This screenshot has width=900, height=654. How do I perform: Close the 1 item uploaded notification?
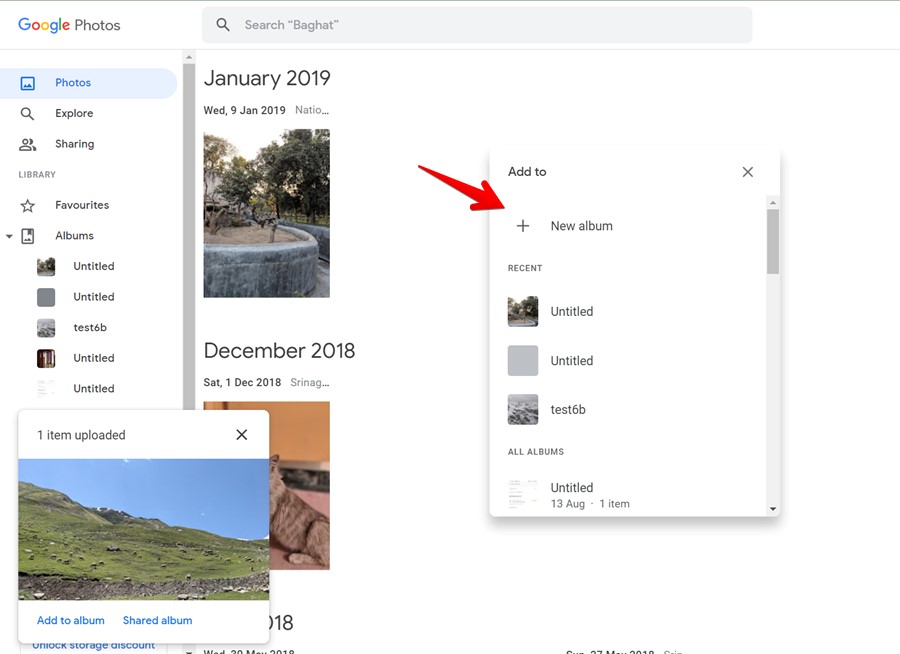coord(241,434)
